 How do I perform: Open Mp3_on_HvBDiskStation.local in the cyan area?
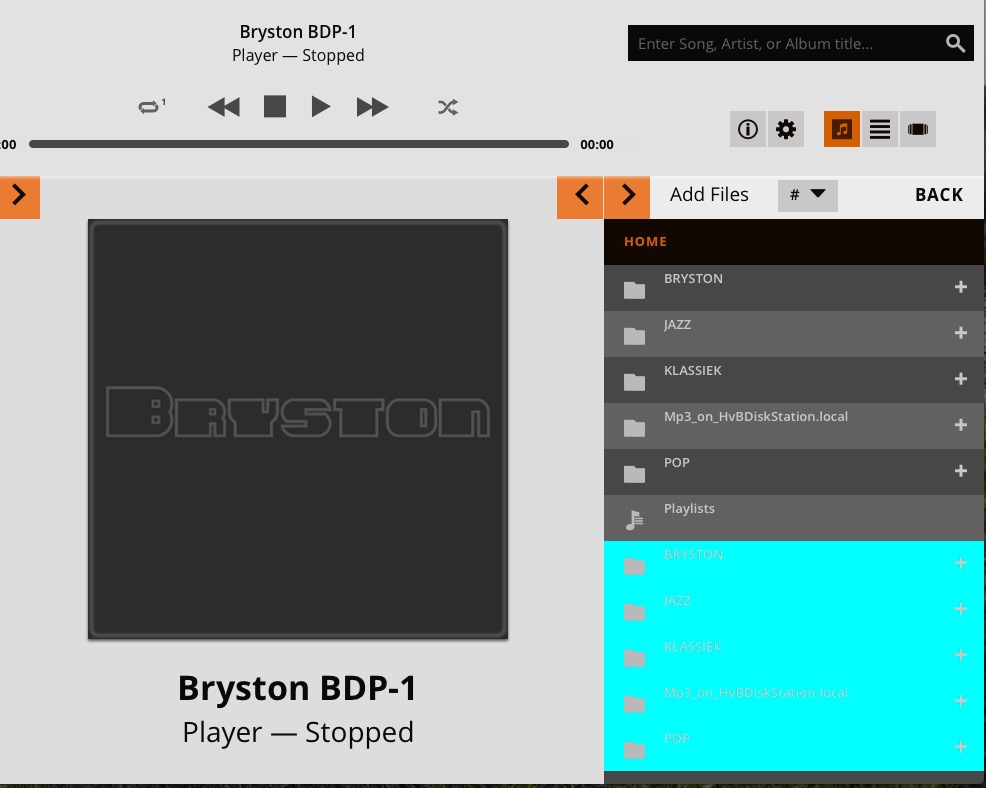click(794, 702)
